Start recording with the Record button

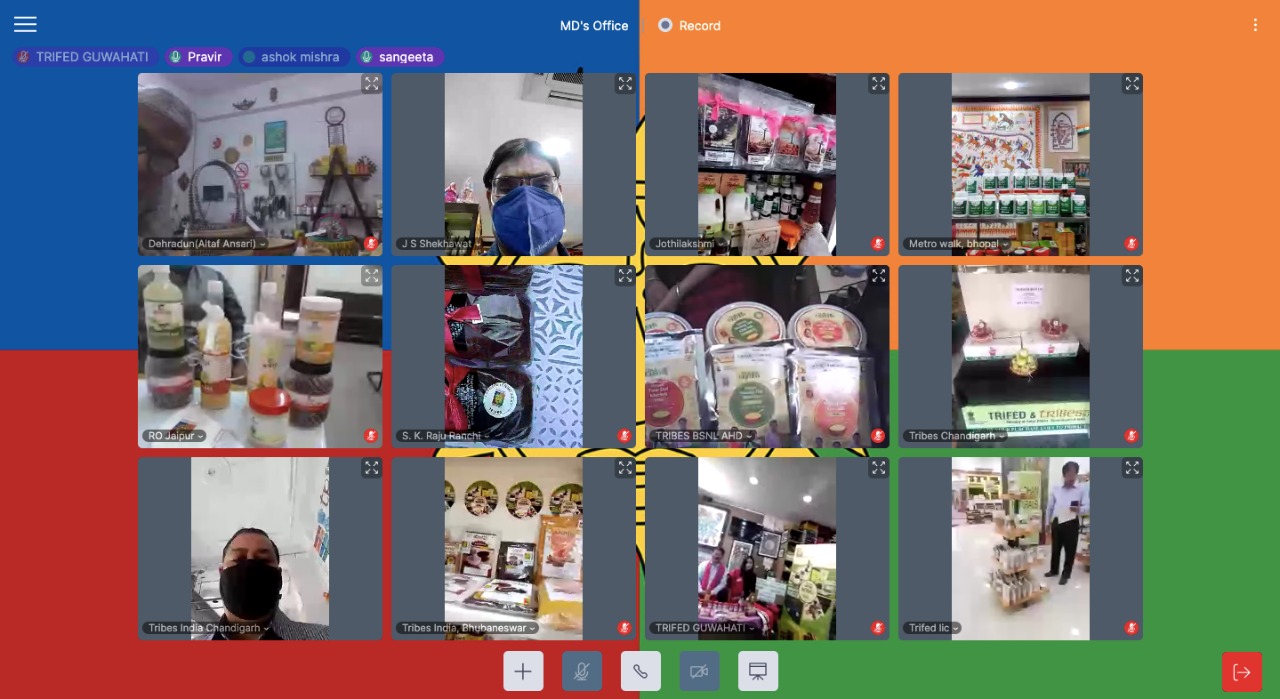690,25
